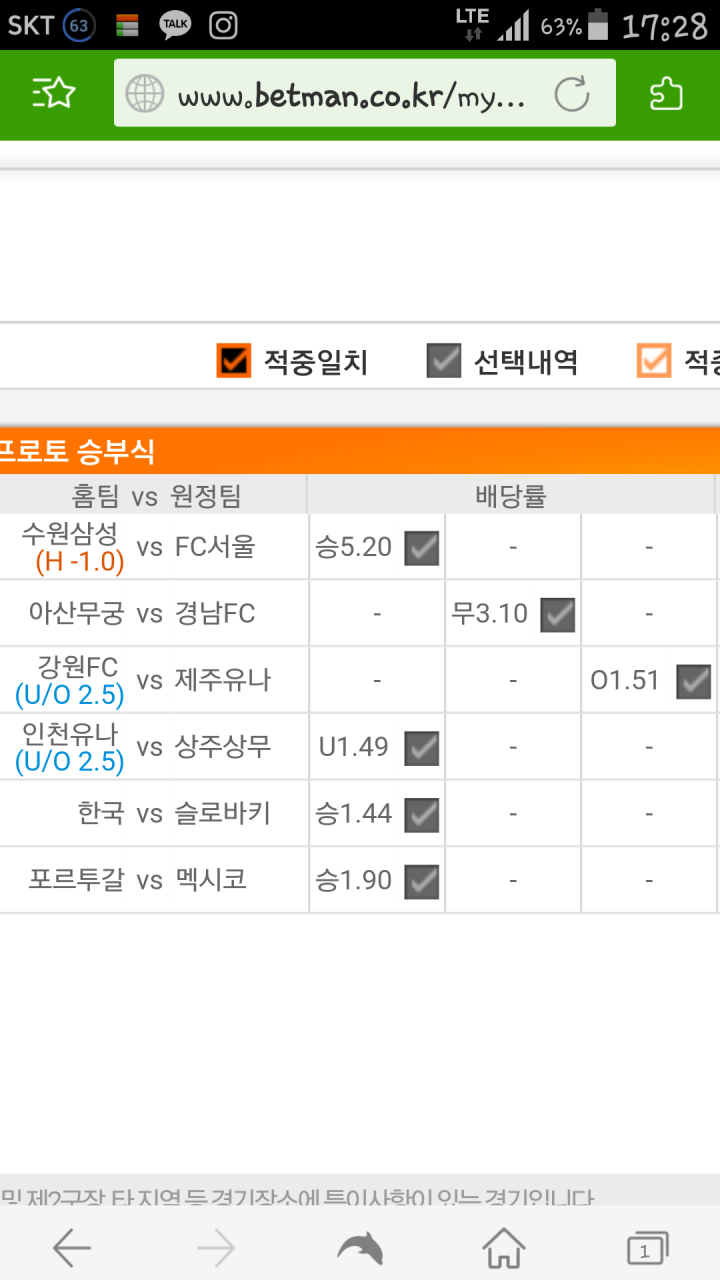Toggle the 선택내역 checkbox
Image resolution: width=720 pixels, height=1280 pixels.
443,361
